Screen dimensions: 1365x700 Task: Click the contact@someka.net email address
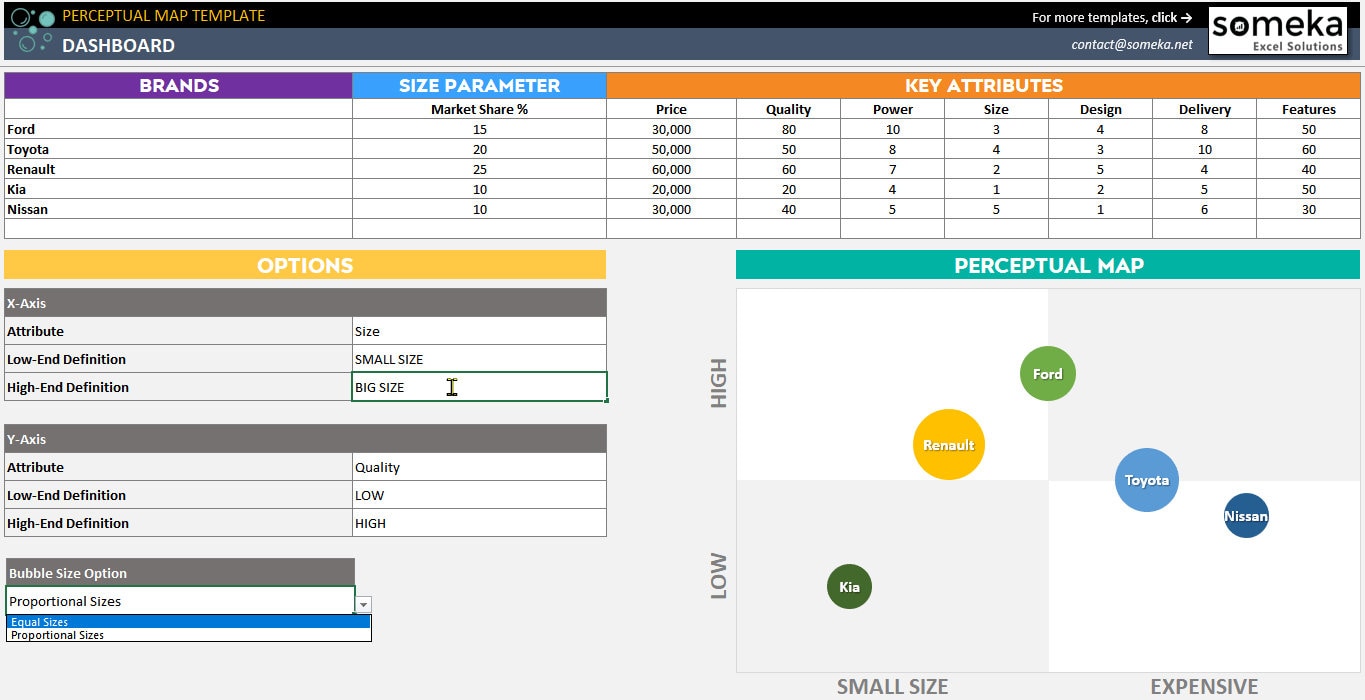point(1135,44)
